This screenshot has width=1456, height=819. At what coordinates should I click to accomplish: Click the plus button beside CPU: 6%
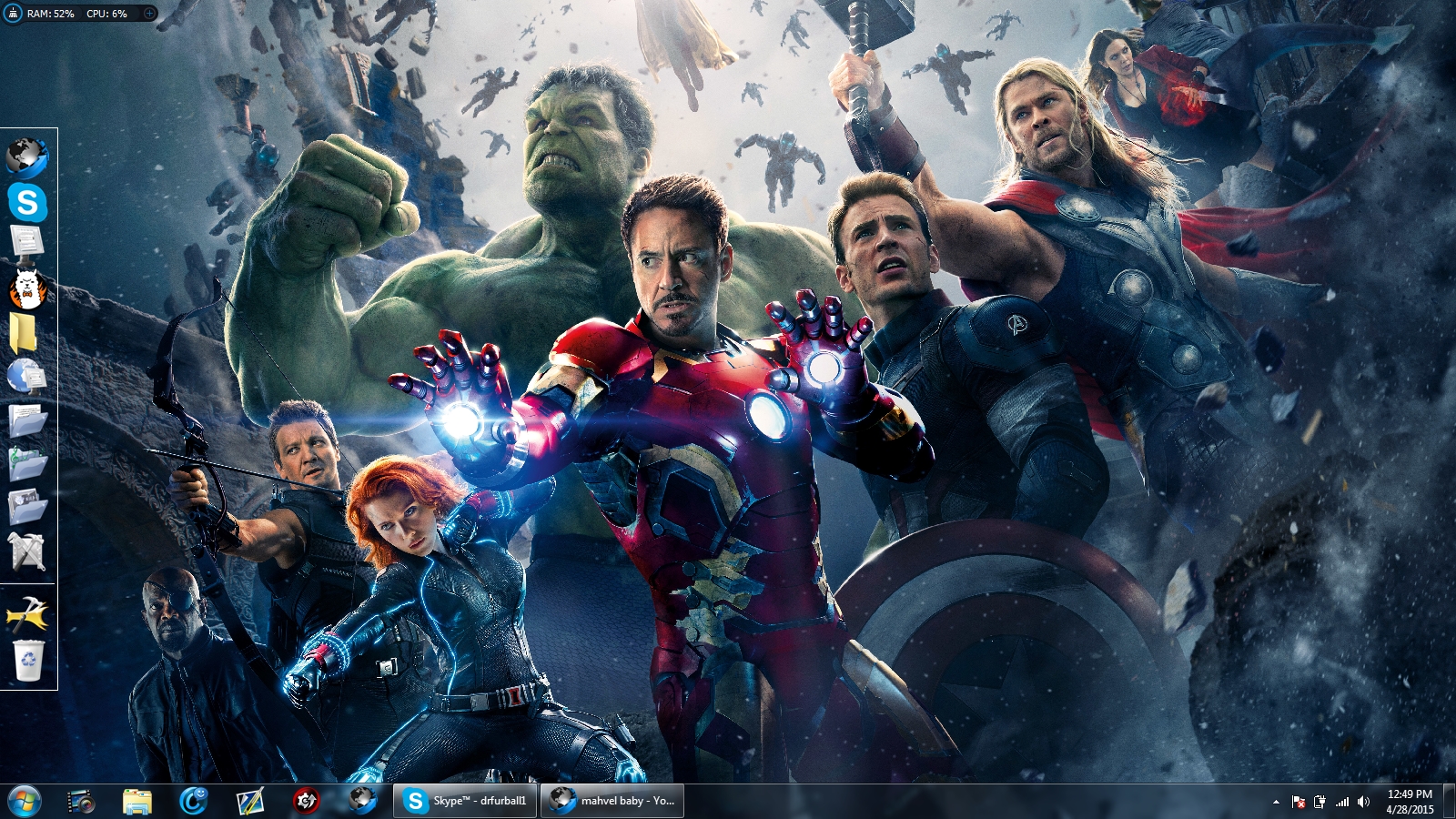(x=149, y=14)
